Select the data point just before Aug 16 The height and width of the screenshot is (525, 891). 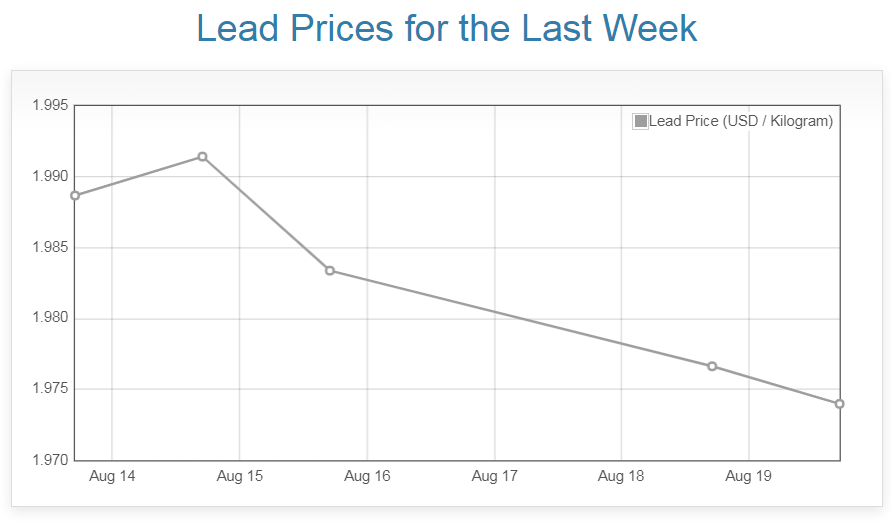[x=330, y=271]
